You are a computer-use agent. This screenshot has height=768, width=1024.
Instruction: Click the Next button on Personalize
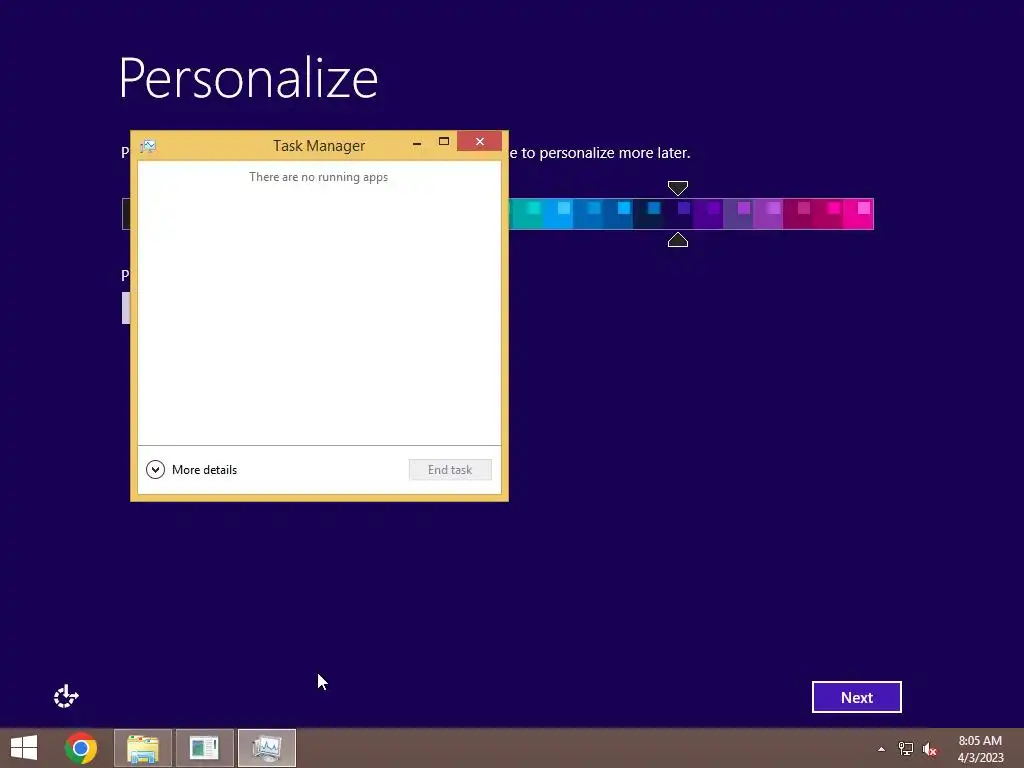click(857, 697)
